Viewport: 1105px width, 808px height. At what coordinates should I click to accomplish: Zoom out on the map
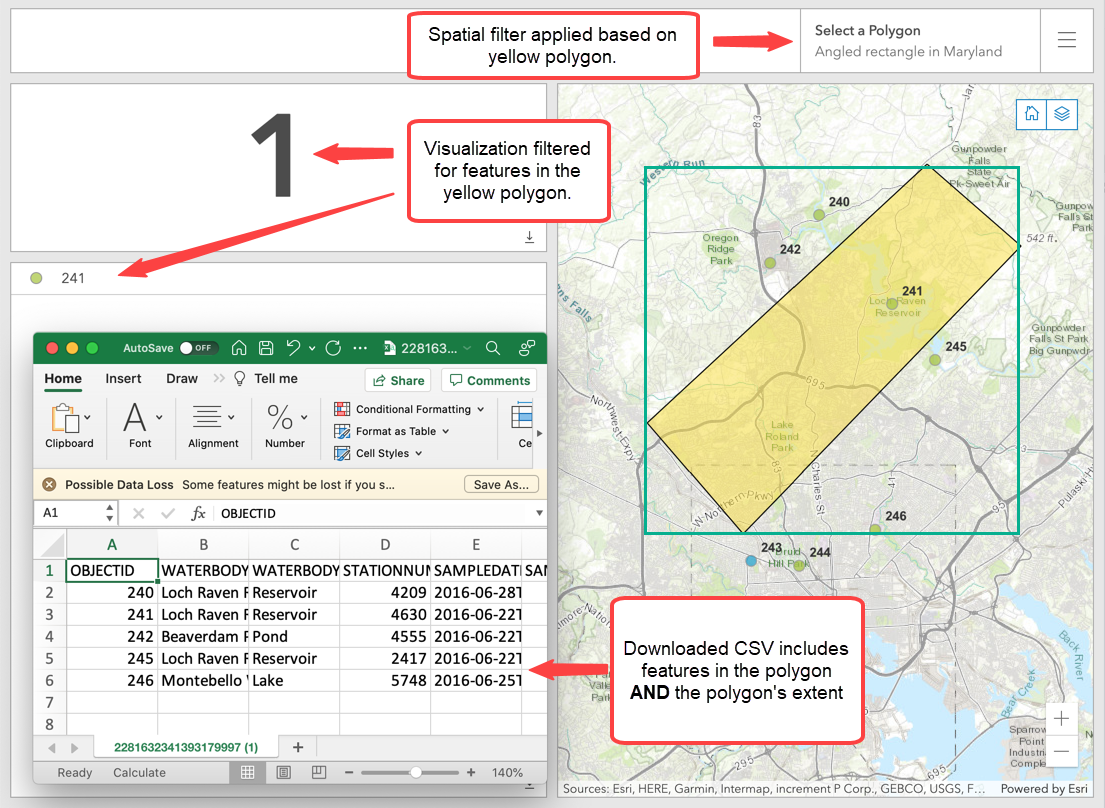[x=1061, y=751]
